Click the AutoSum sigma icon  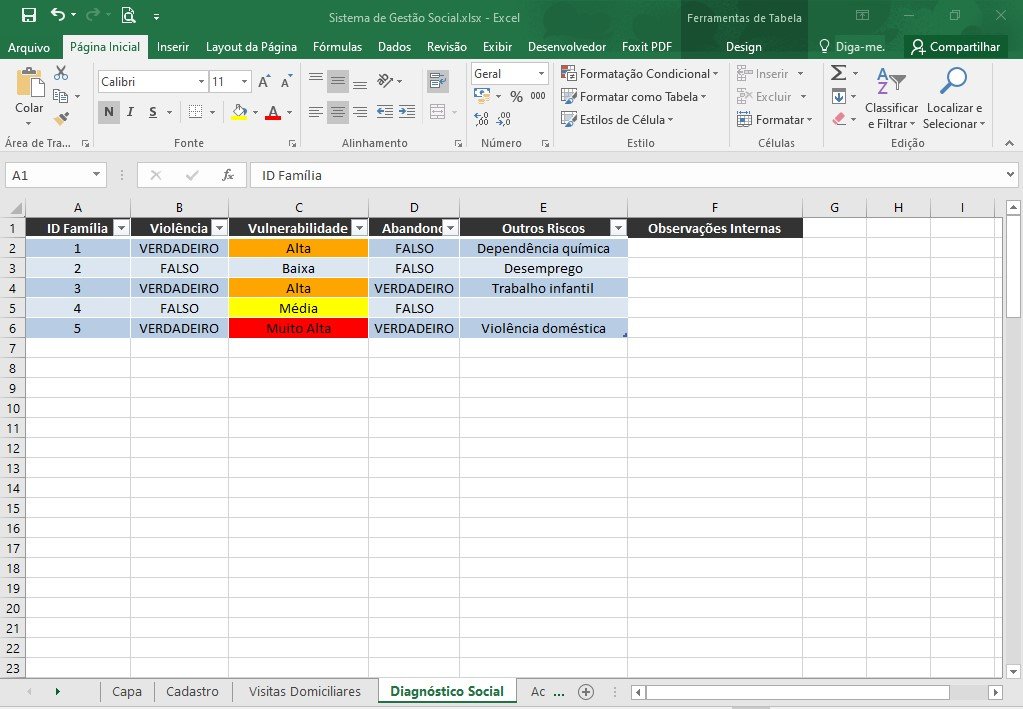pos(839,72)
